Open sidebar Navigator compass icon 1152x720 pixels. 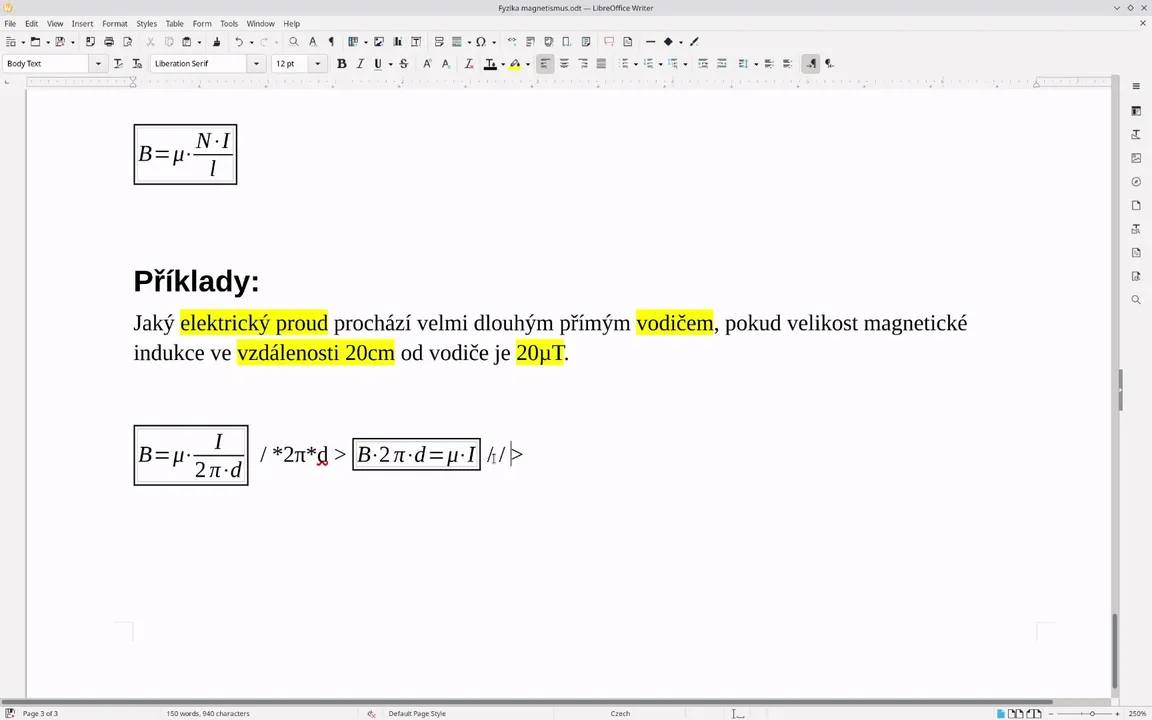click(x=1136, y=181)
